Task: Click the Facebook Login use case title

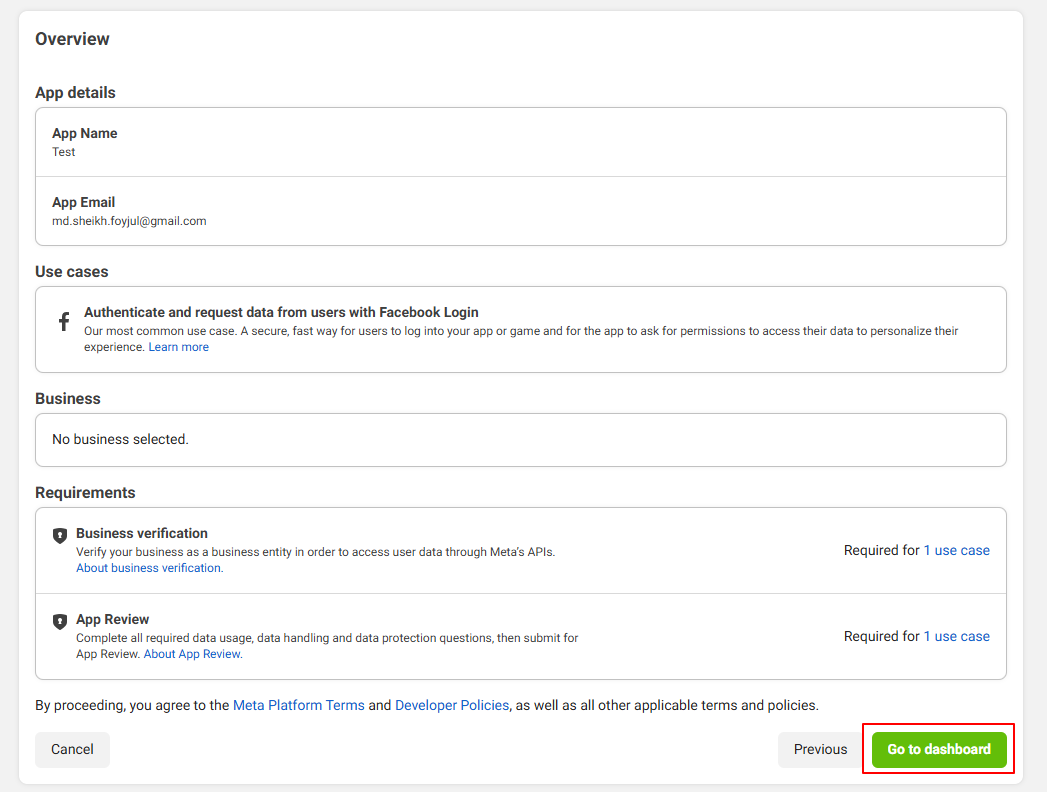Action: (x=281, y=313)
